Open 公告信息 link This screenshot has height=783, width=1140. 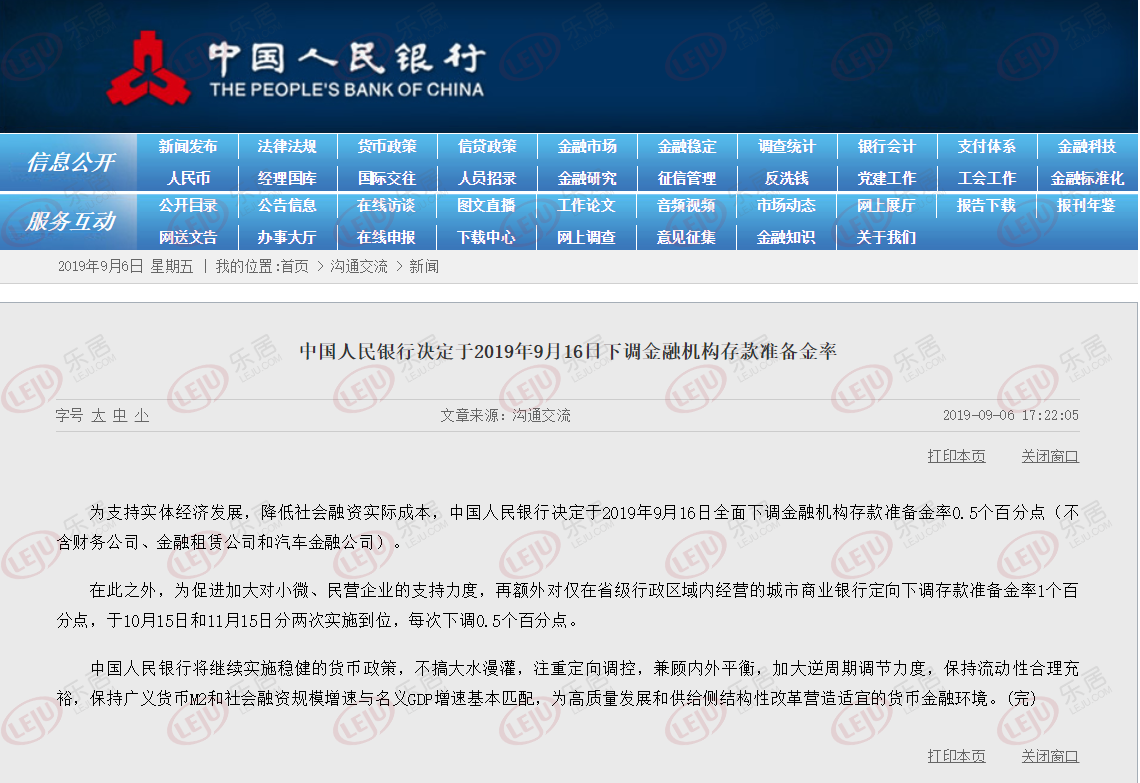click(x=287, y=206)
